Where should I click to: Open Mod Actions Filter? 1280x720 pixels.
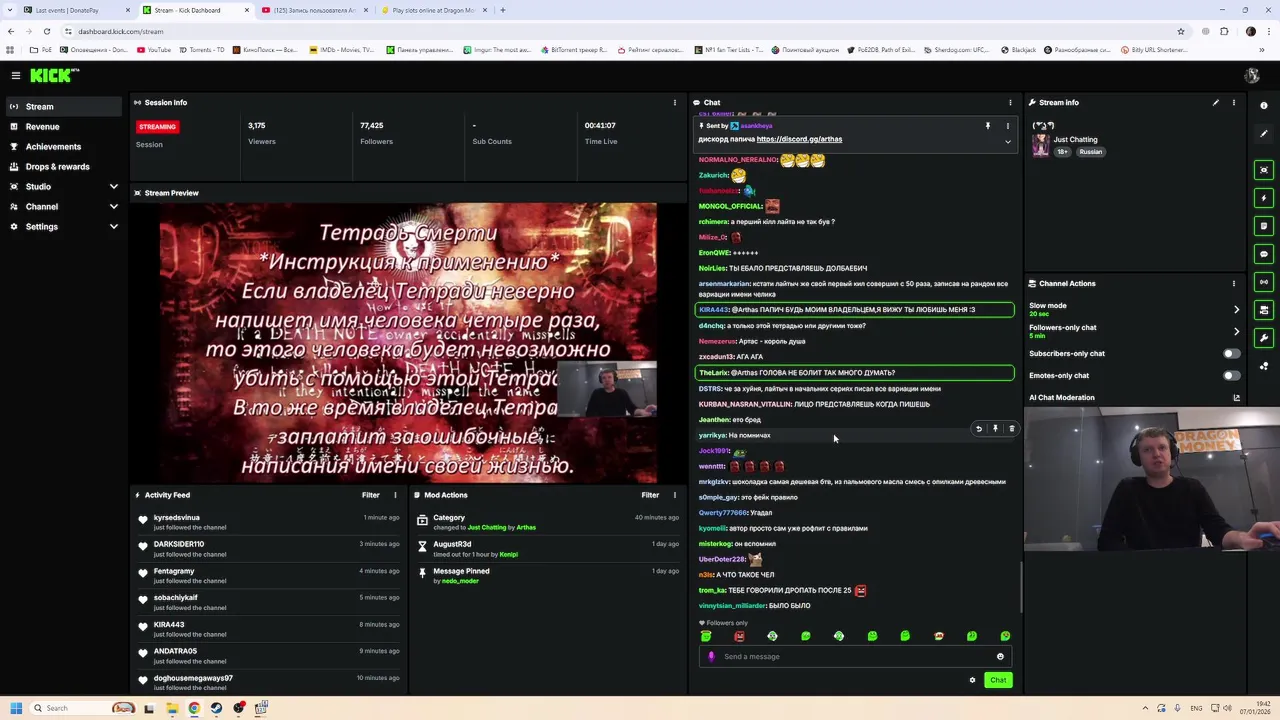click(650, 495)
